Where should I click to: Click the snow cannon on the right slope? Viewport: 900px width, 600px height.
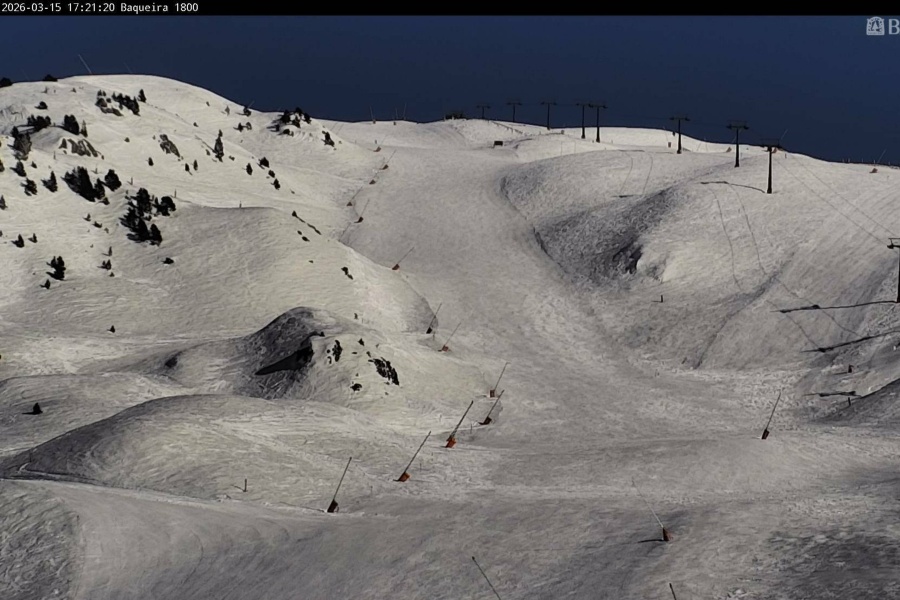pos(767,428)
